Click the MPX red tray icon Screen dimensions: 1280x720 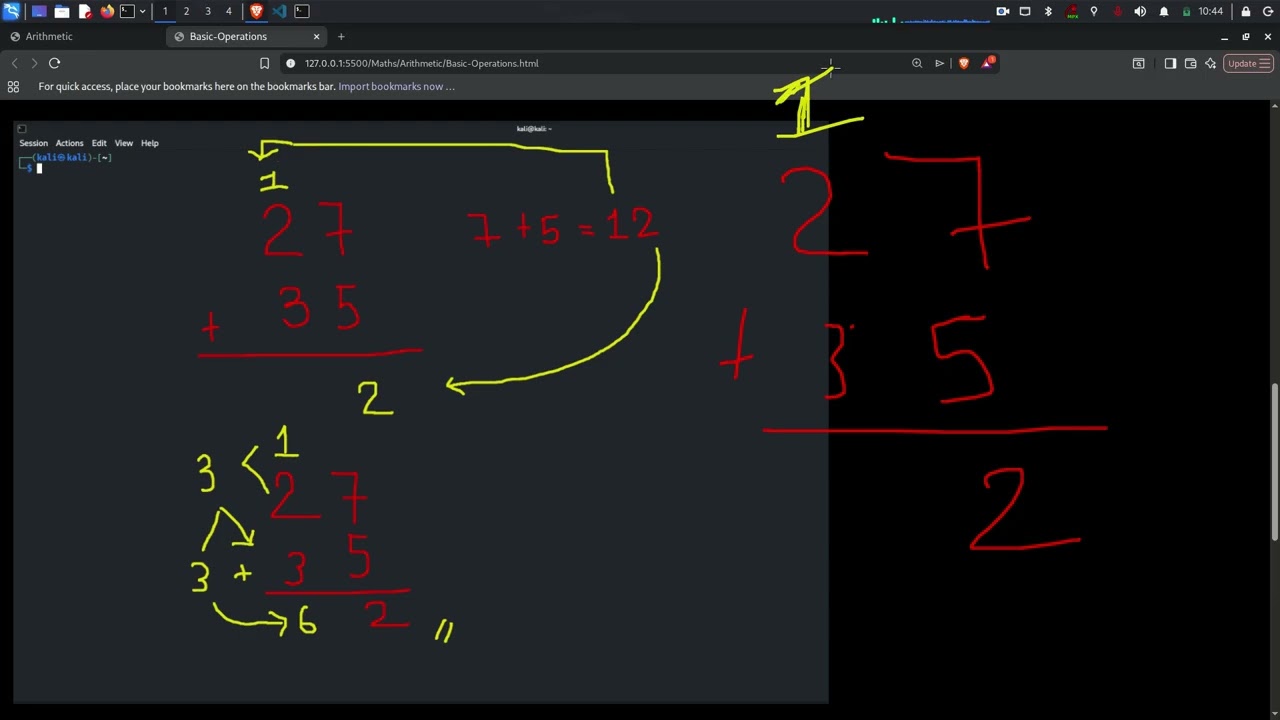pos(1072,11)
